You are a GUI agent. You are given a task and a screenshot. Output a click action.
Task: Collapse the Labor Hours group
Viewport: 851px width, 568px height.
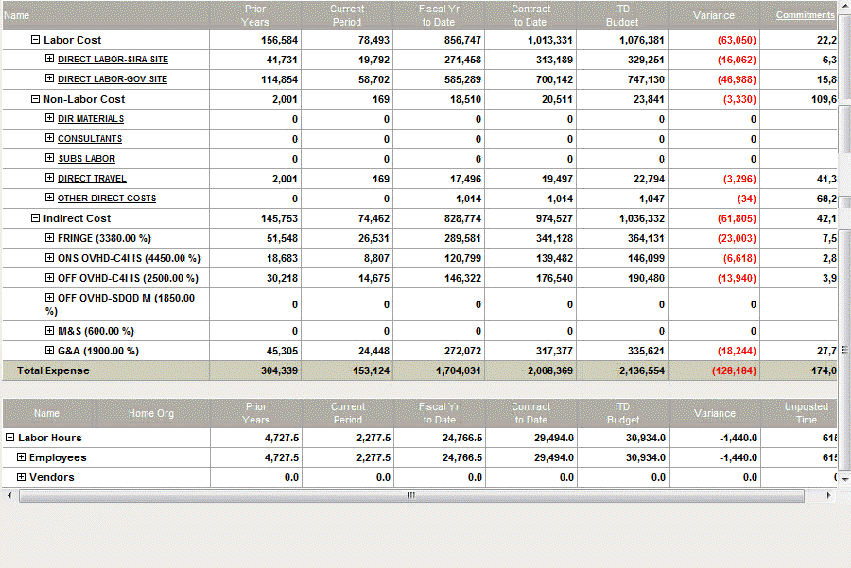tap(11, 438)
